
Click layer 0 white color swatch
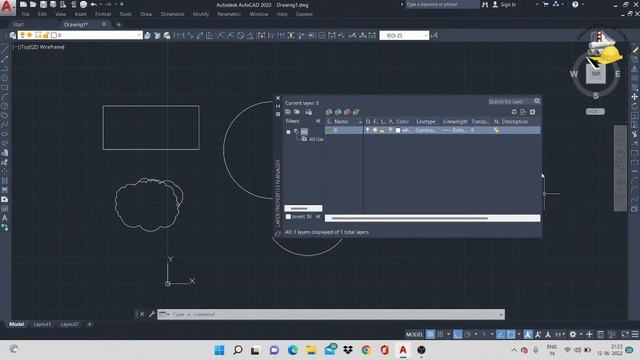coord(398,130)
